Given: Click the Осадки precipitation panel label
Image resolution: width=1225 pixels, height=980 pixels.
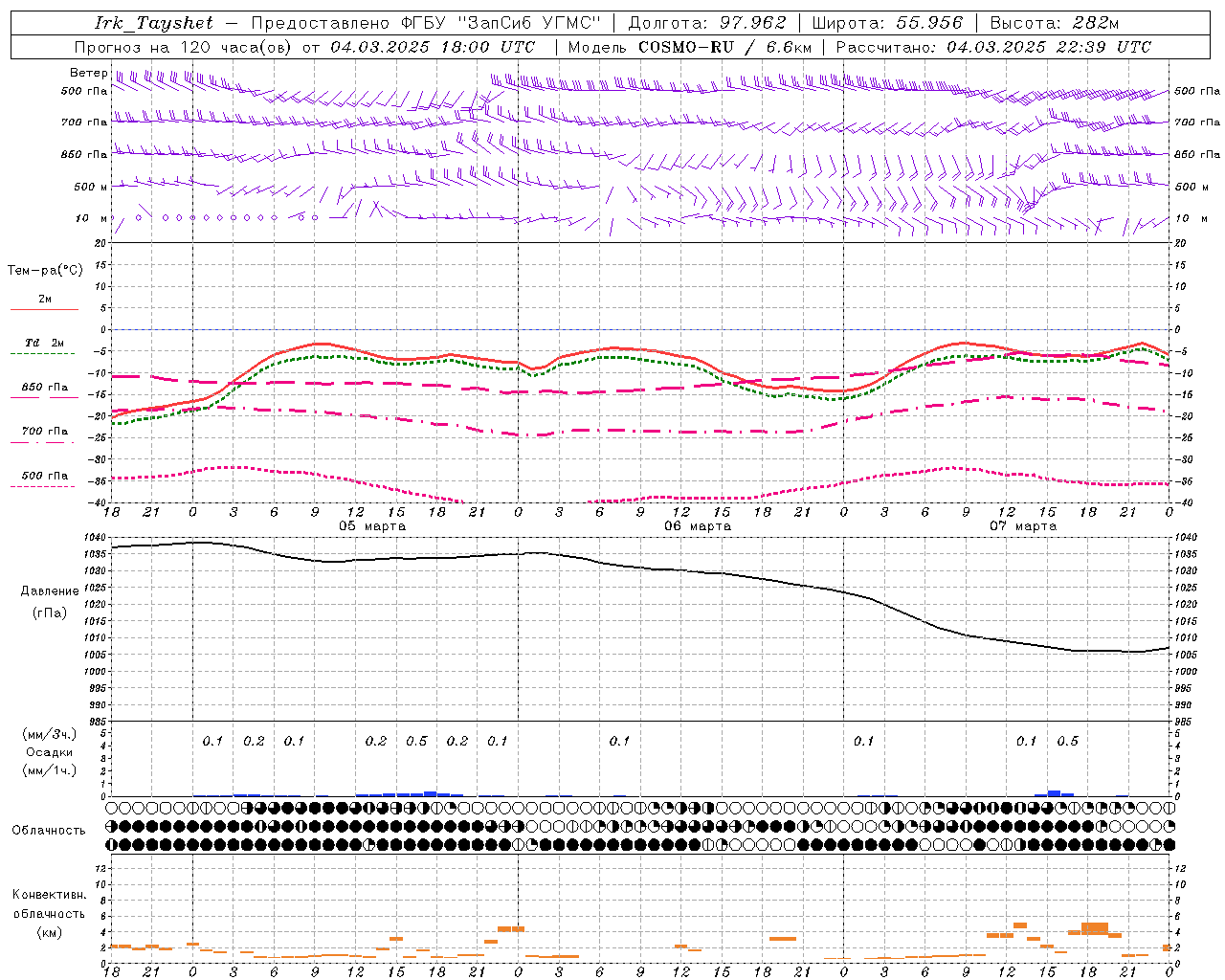Looking at the screenshot, I should [x=50, y=752].
